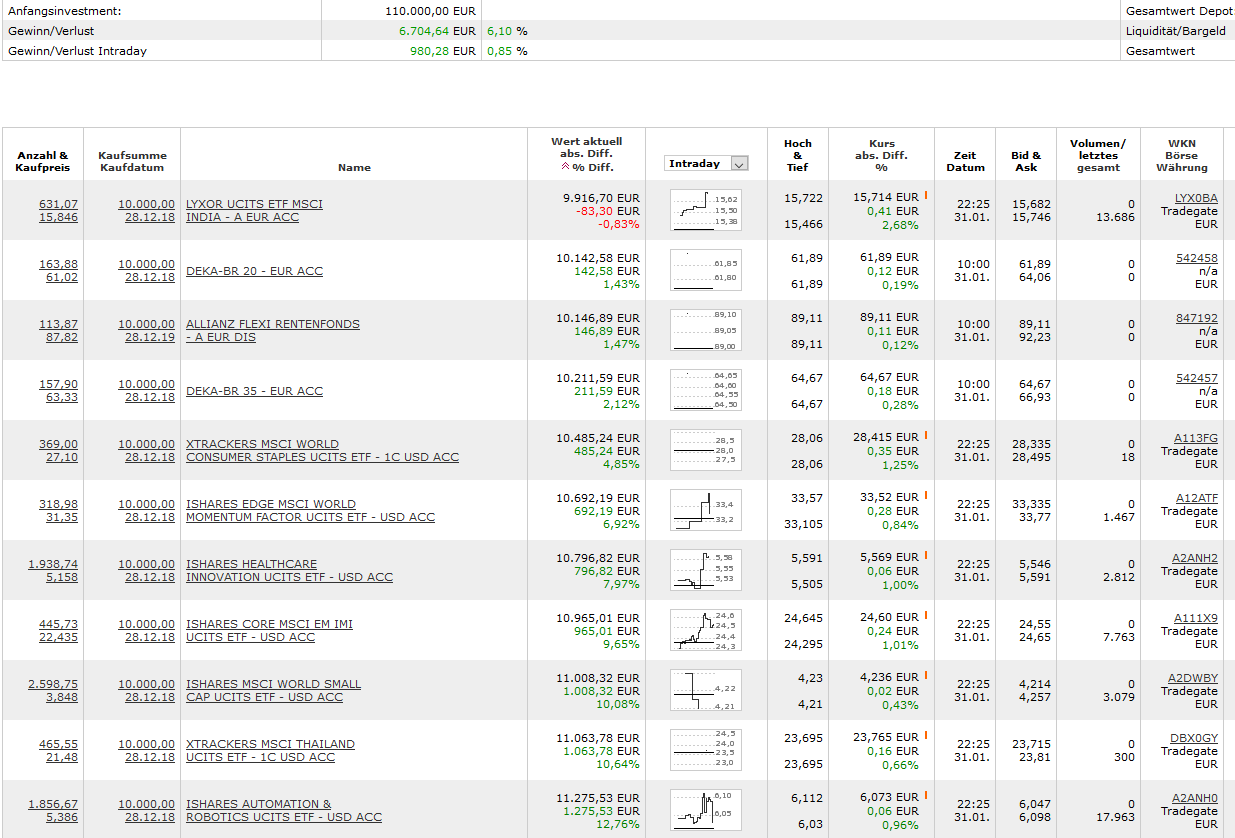Click WKN link 847192 for Allianz
The height and width of the screenshot is (838, 1235).
tap(1197, 318)
